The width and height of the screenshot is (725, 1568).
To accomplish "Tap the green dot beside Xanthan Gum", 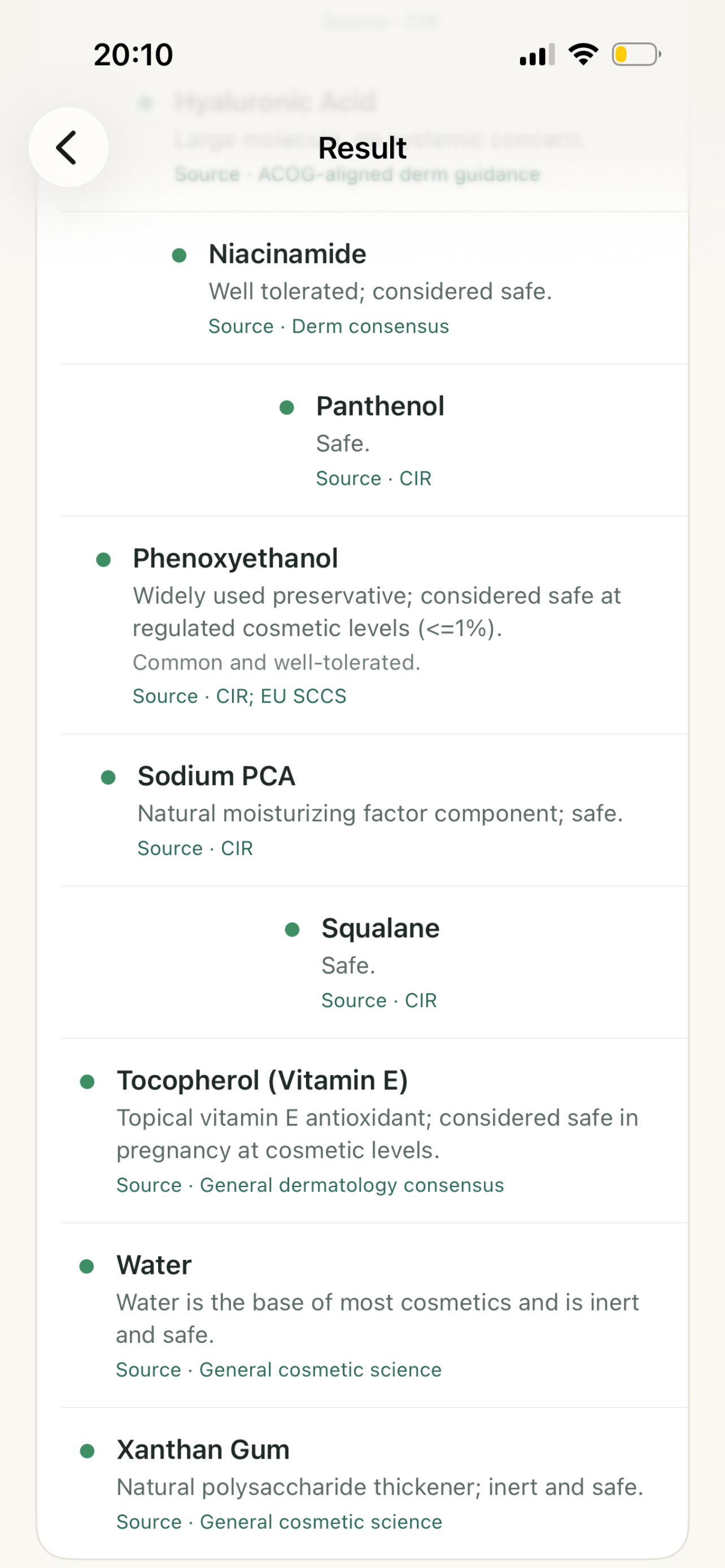I will click(x=88, y=1451).
